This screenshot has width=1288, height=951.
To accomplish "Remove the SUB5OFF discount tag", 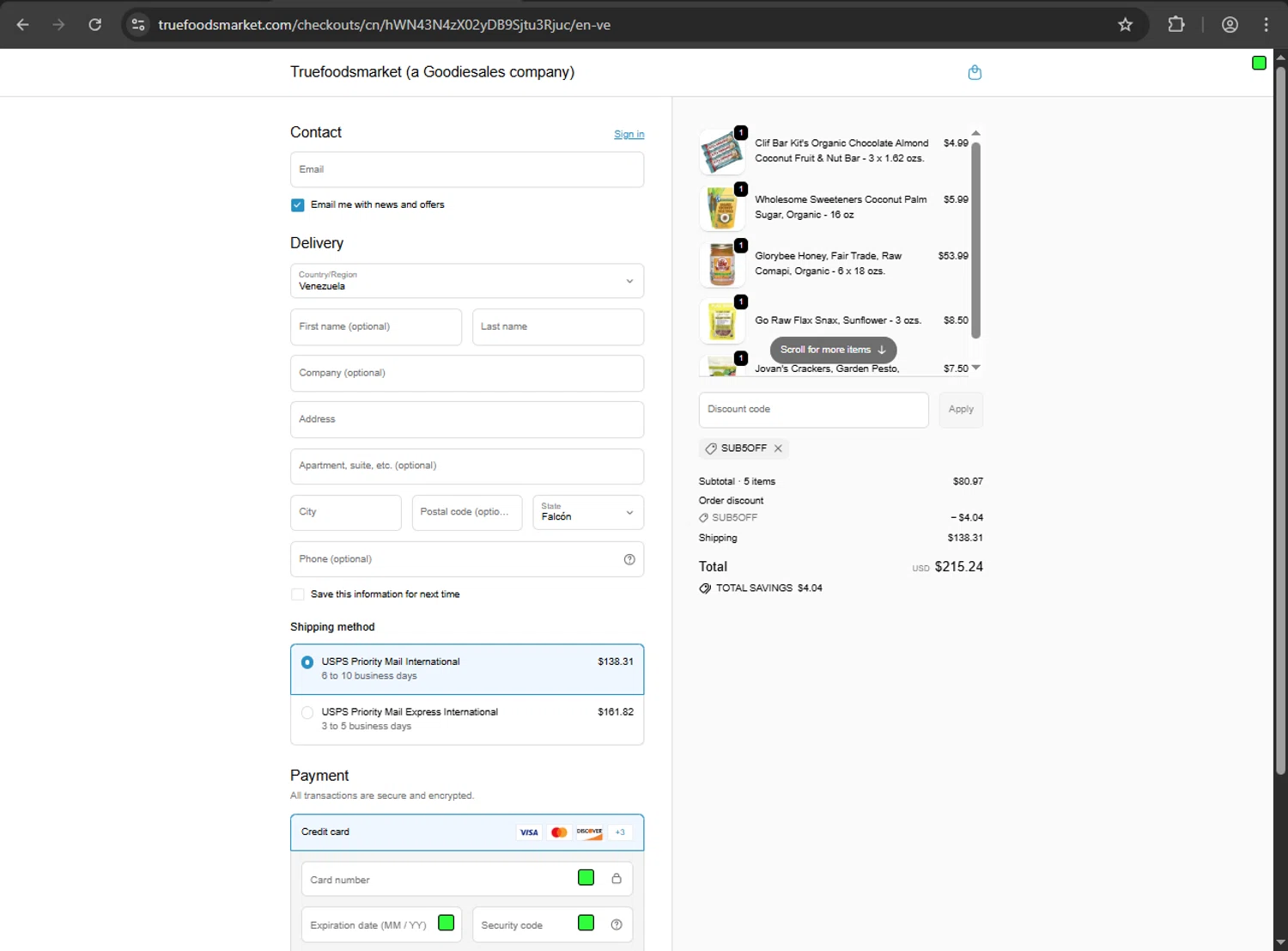I will point(778,448).
